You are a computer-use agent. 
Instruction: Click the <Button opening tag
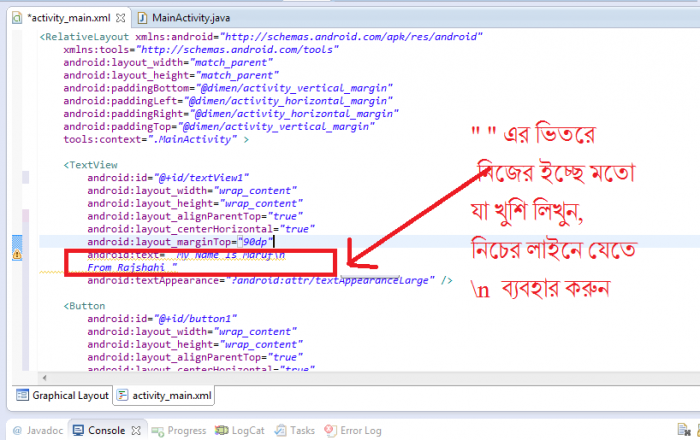(x=84, y=306)
